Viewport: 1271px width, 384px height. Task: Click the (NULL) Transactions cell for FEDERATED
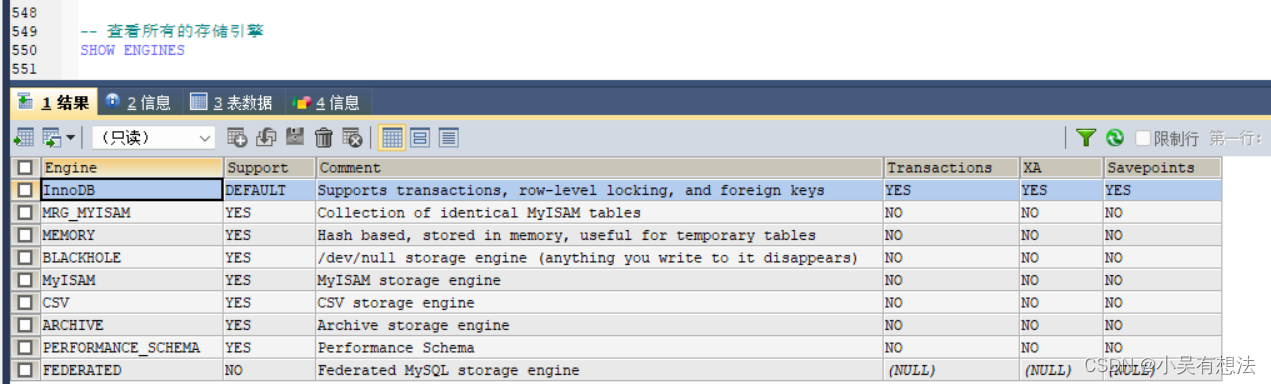(x=952, y=370)
